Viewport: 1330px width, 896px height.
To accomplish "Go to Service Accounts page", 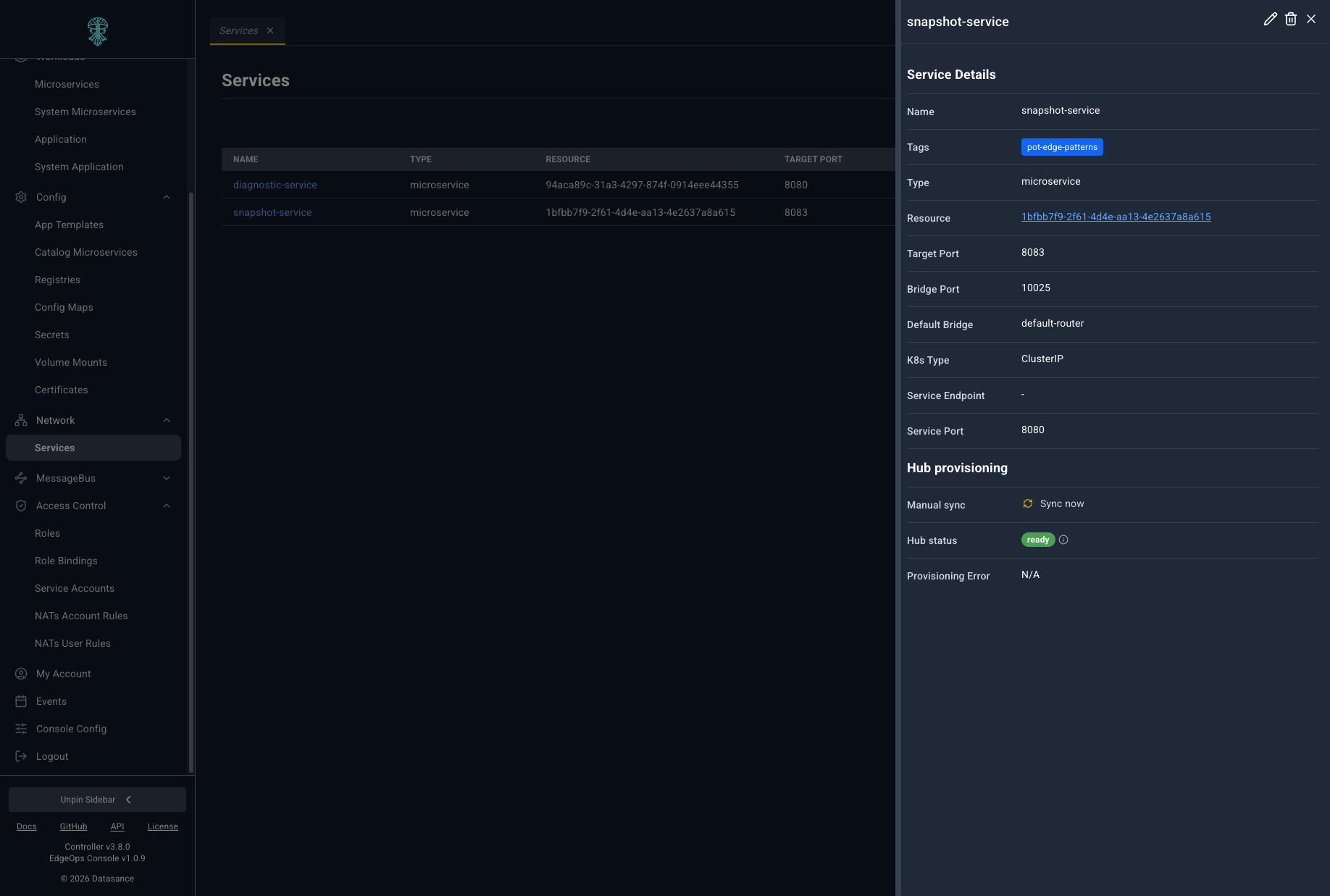I will (75, 588).
